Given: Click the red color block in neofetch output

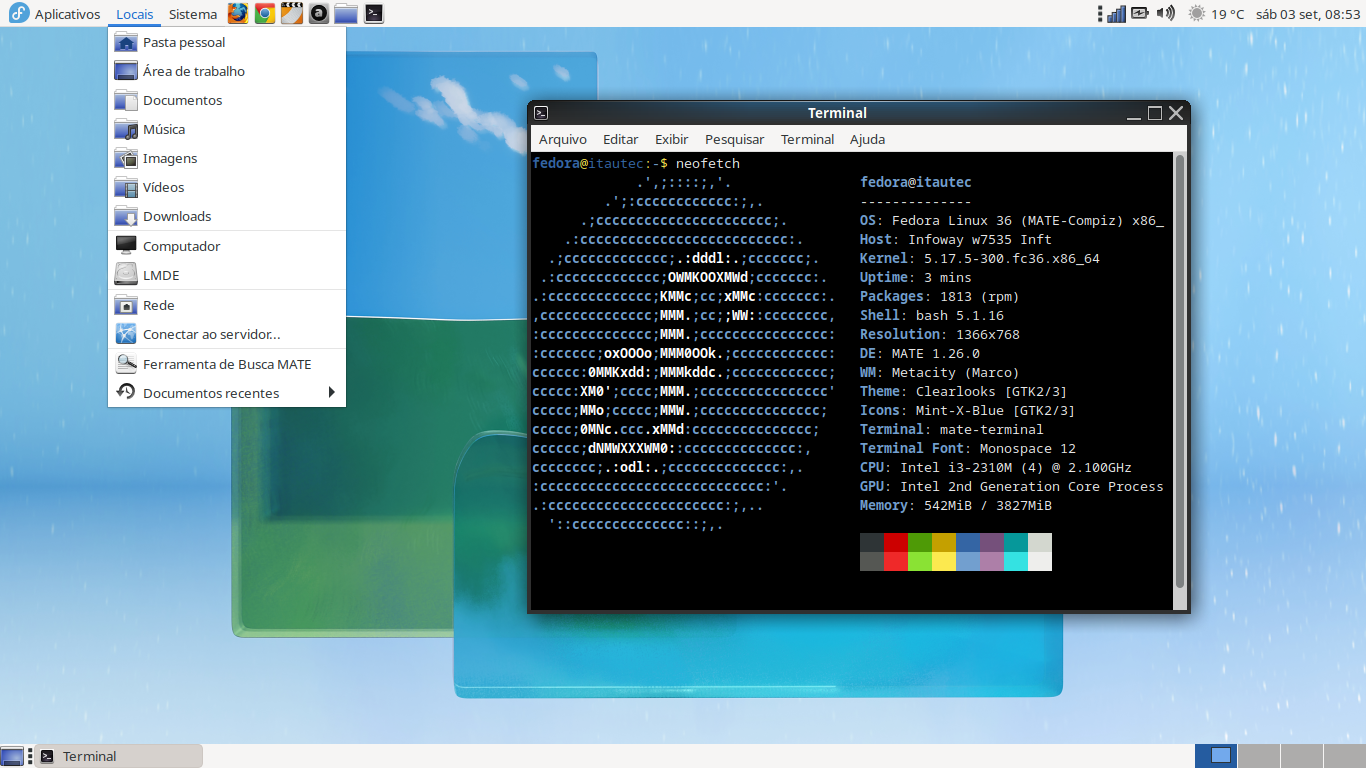Looking at the screenshot, I should coord(896,543).
